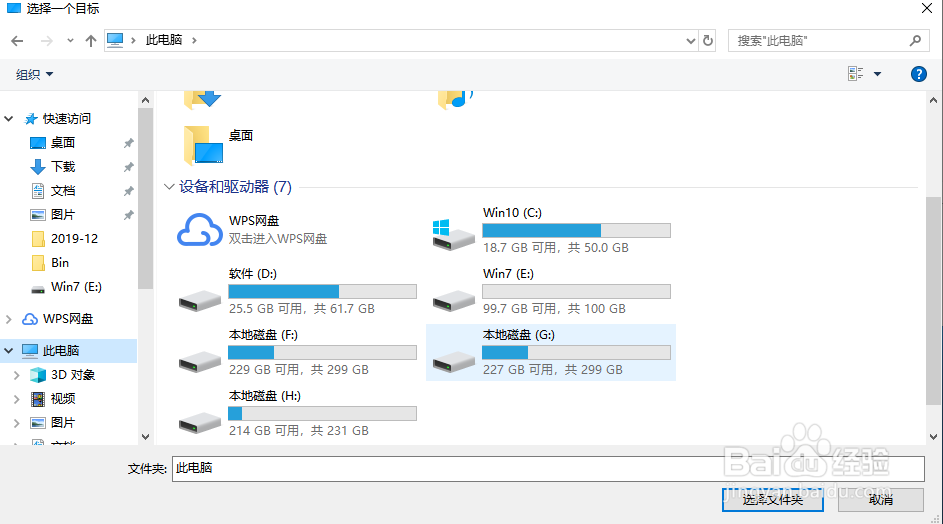This screenshot has height=524, width=943.
Task: Click the computer icon in address bar
Action: (115, 40)
